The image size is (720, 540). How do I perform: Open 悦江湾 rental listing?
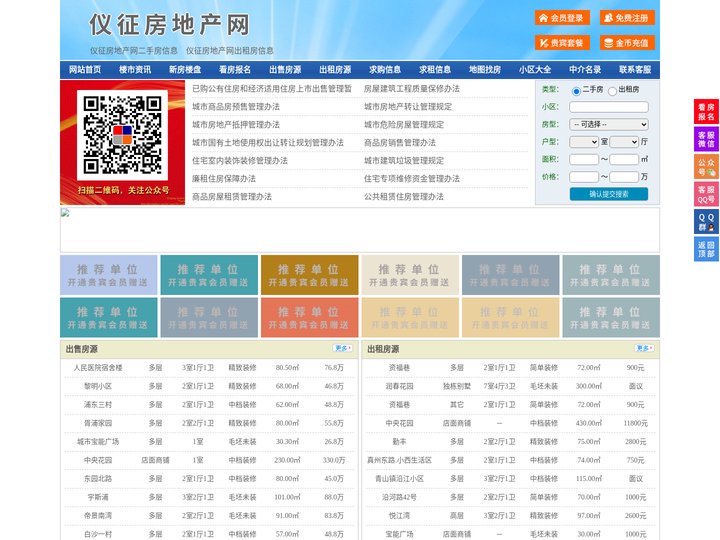399,516
